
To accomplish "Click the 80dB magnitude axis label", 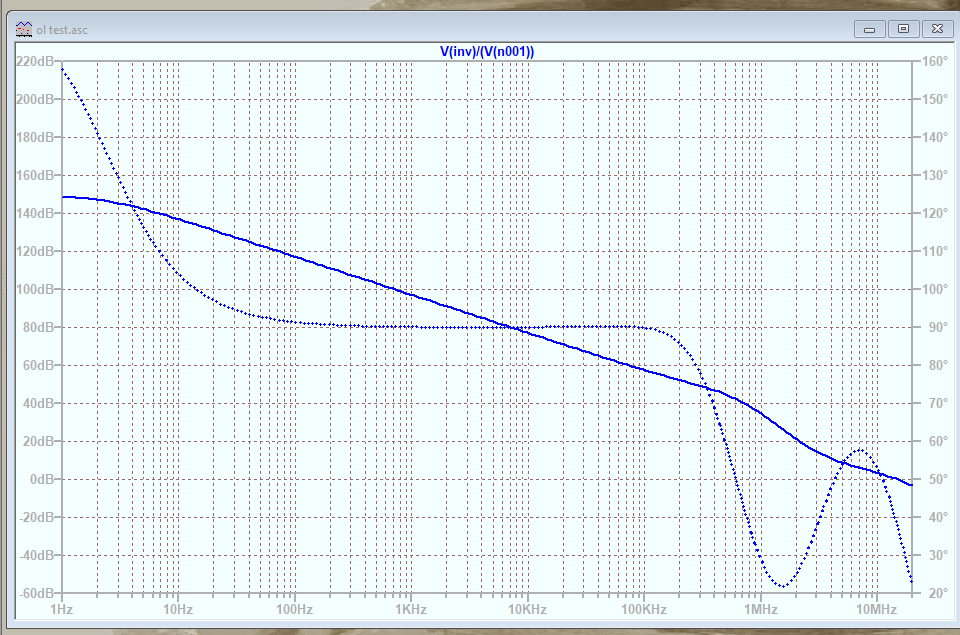I will [39, 327].
